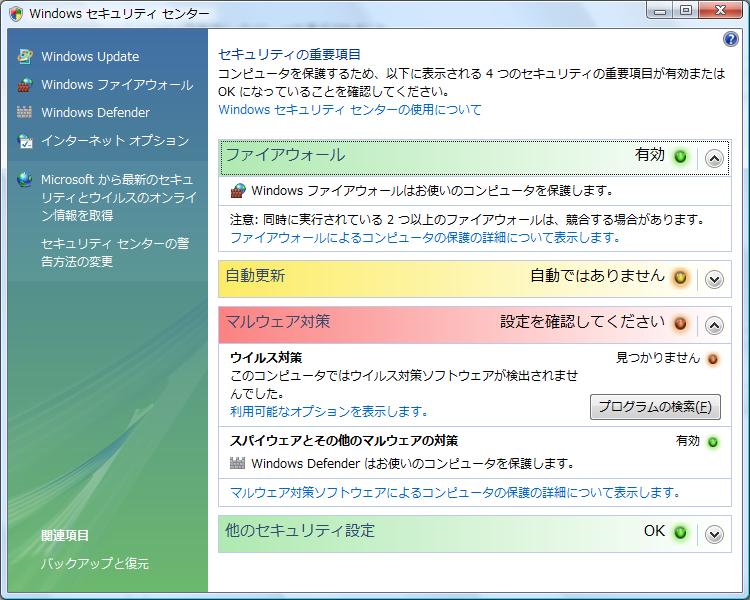
Task: Click the 自動更新 section header title
Action: (x=255, y=276)
